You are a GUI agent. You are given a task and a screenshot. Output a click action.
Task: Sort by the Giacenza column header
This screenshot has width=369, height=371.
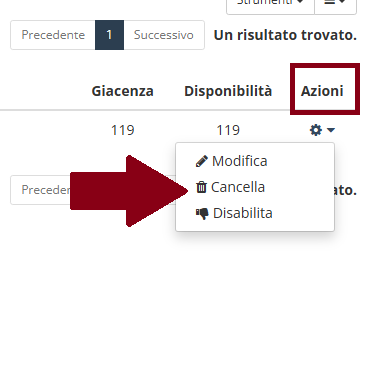click(122, 91)
